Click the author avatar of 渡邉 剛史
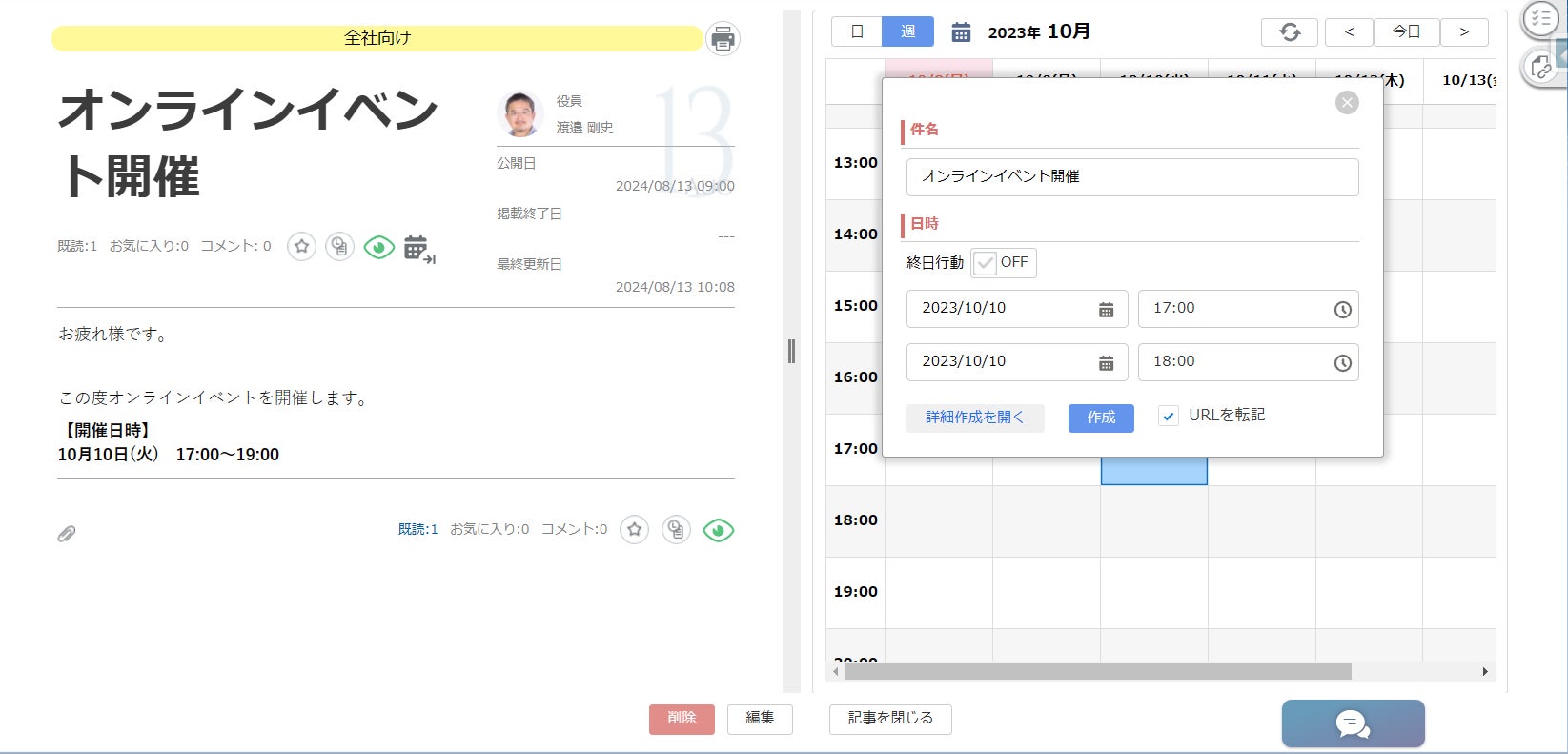This screenshot has width=1568, height=754. click(520, 114)
